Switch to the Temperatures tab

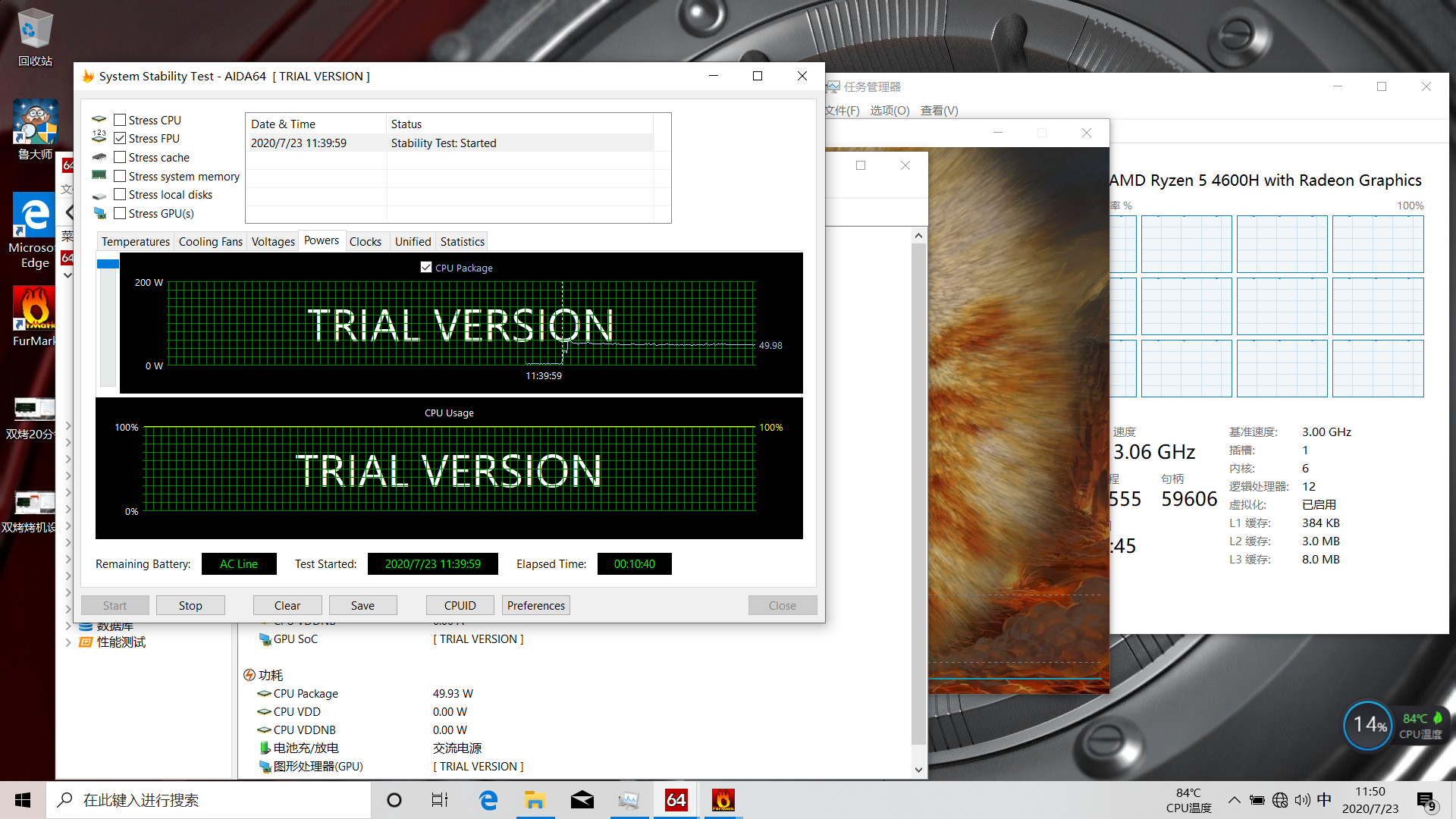click(x=136, y=241)
